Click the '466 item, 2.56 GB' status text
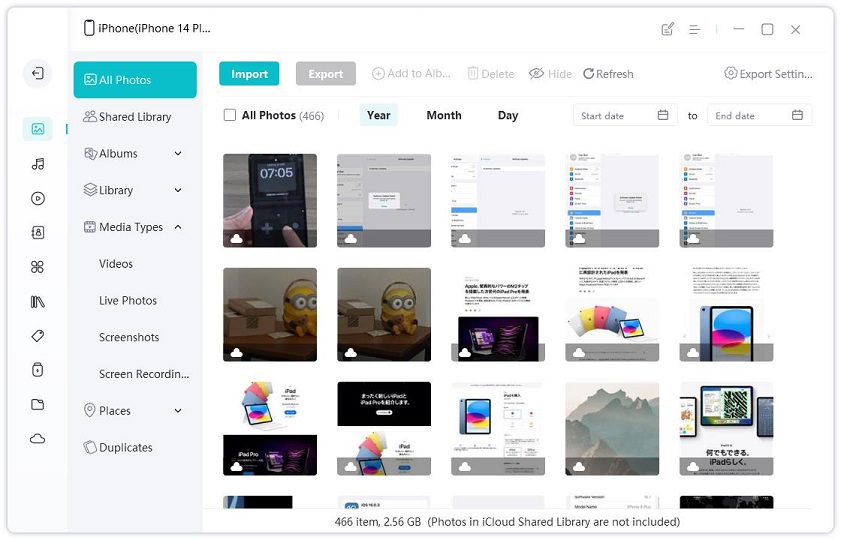The height and width of the screenshot is (540, 841). coord(378,522)
